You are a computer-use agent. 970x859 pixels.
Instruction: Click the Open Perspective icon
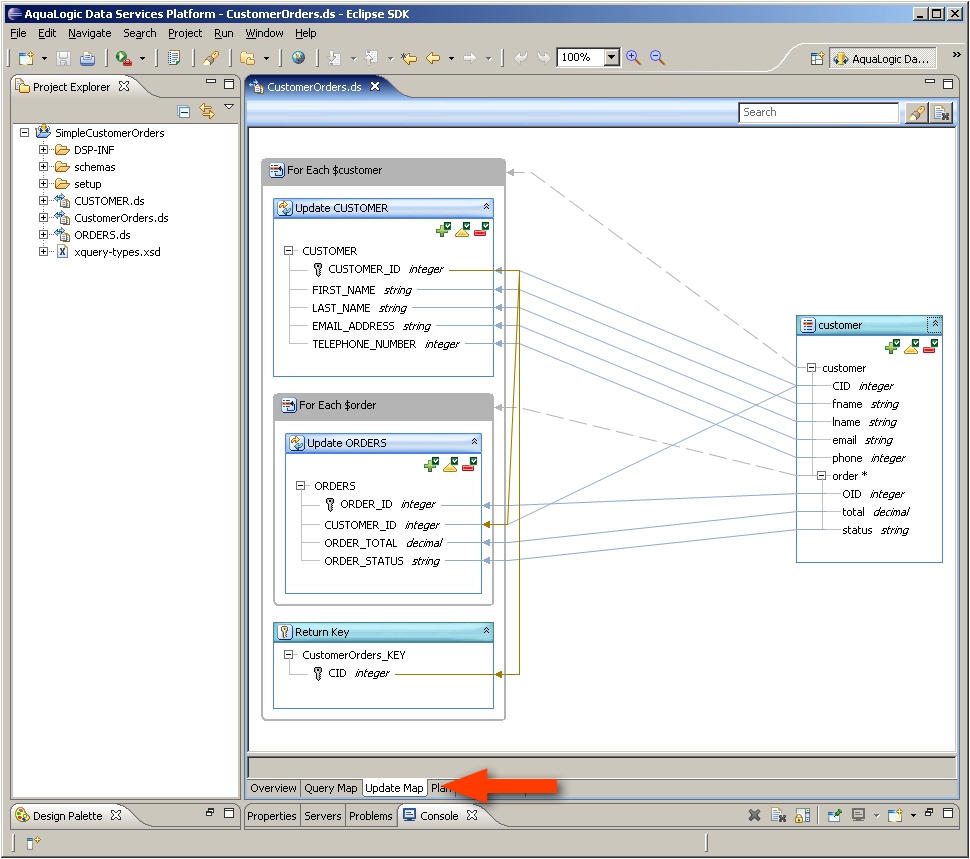click(x=817, y=58)
